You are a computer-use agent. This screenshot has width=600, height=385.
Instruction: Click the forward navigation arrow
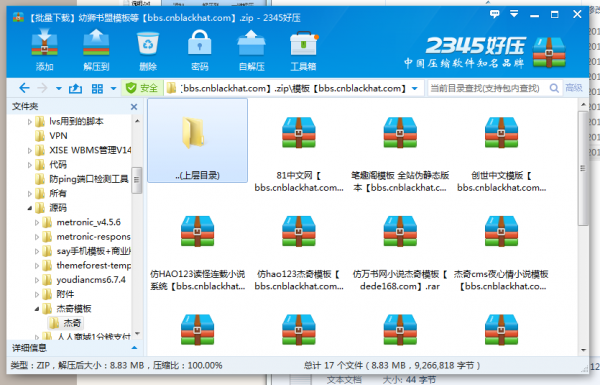[42, 88]
